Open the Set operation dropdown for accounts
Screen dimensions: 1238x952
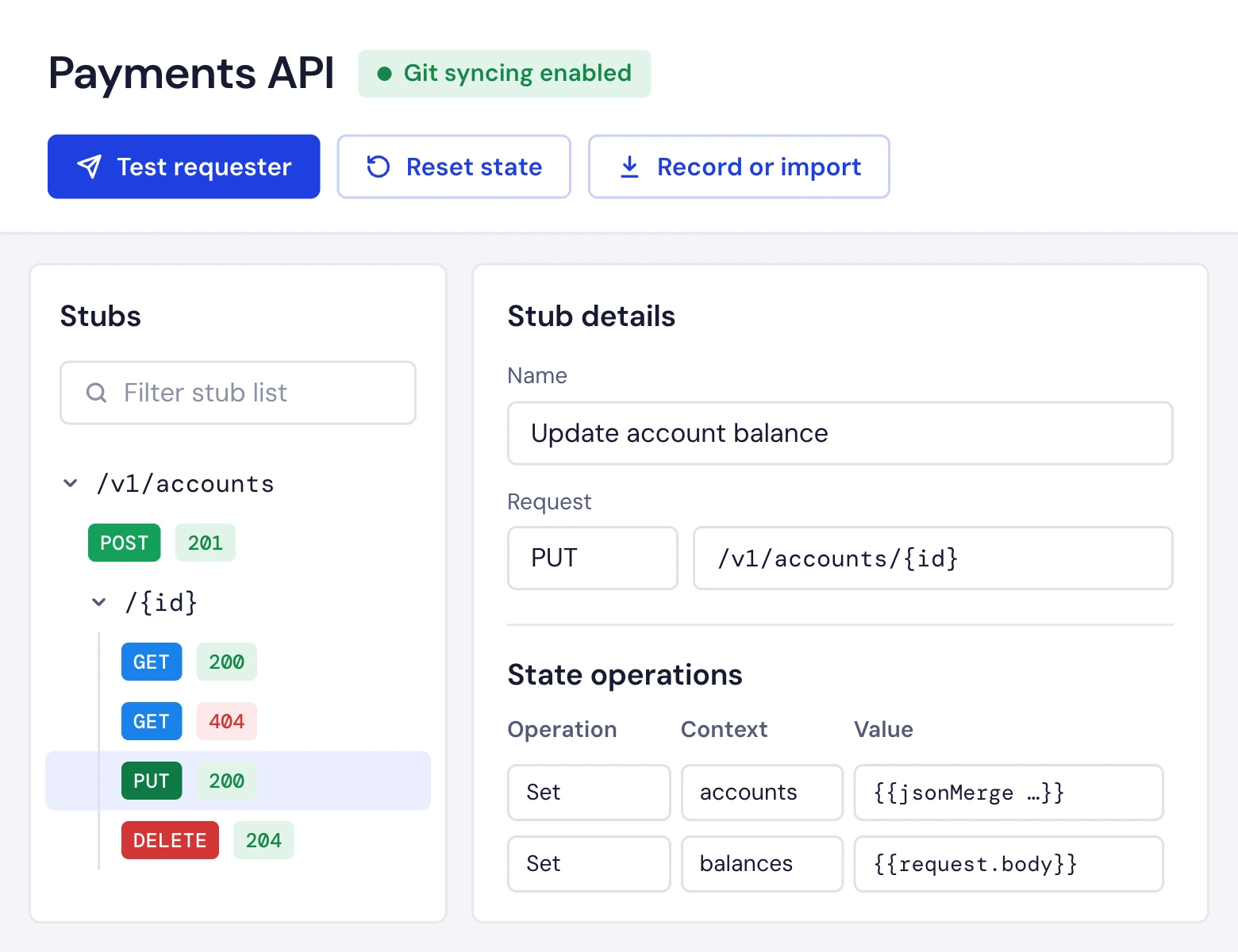pyautogui.click(x=589, y=793)
